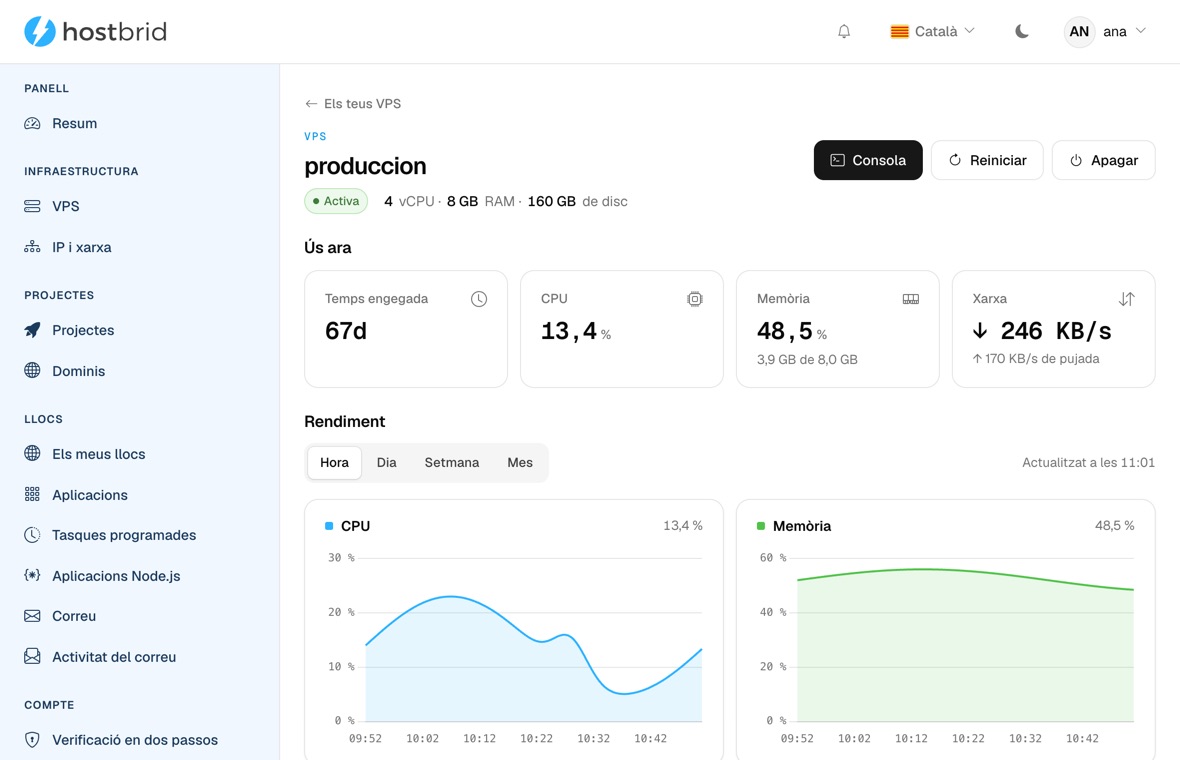Screen dimensions: 1180x760
Task: Switch to the Mes tab
Action: tap(520, 463)
